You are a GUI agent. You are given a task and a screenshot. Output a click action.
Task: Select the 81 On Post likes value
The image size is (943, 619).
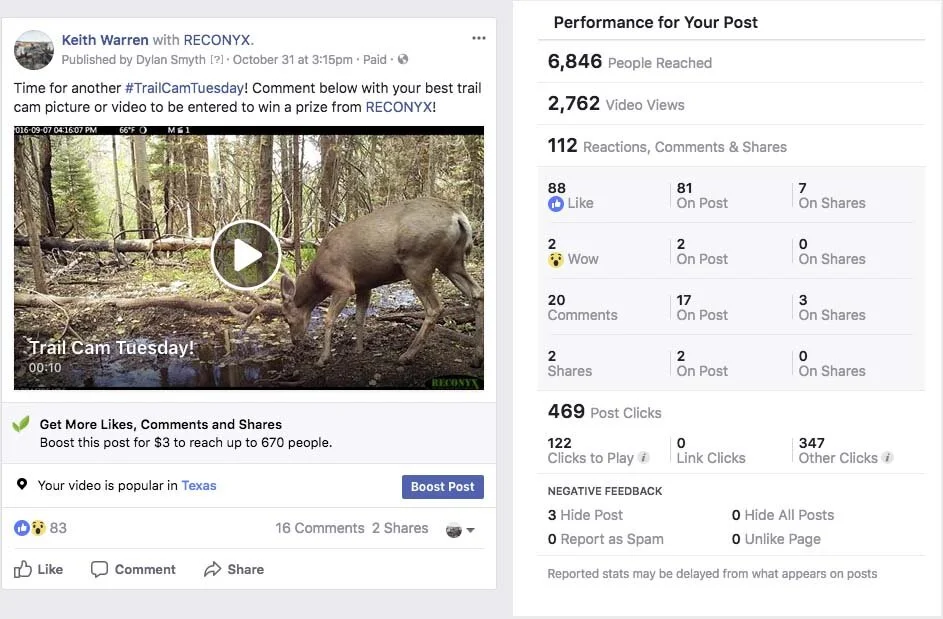pos(702,196)
